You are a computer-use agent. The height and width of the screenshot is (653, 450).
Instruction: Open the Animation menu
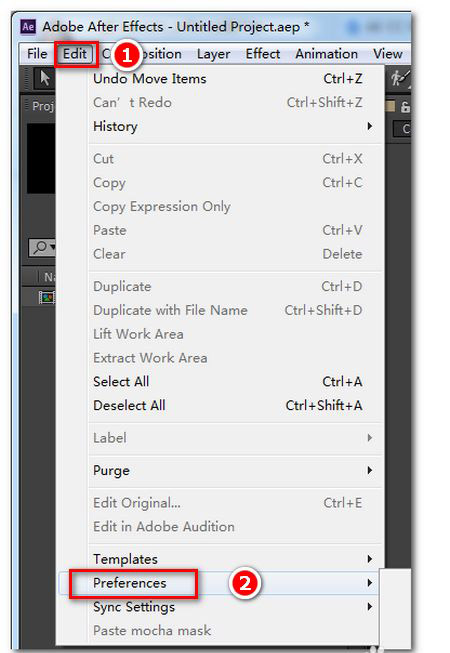tap(326, 54)
